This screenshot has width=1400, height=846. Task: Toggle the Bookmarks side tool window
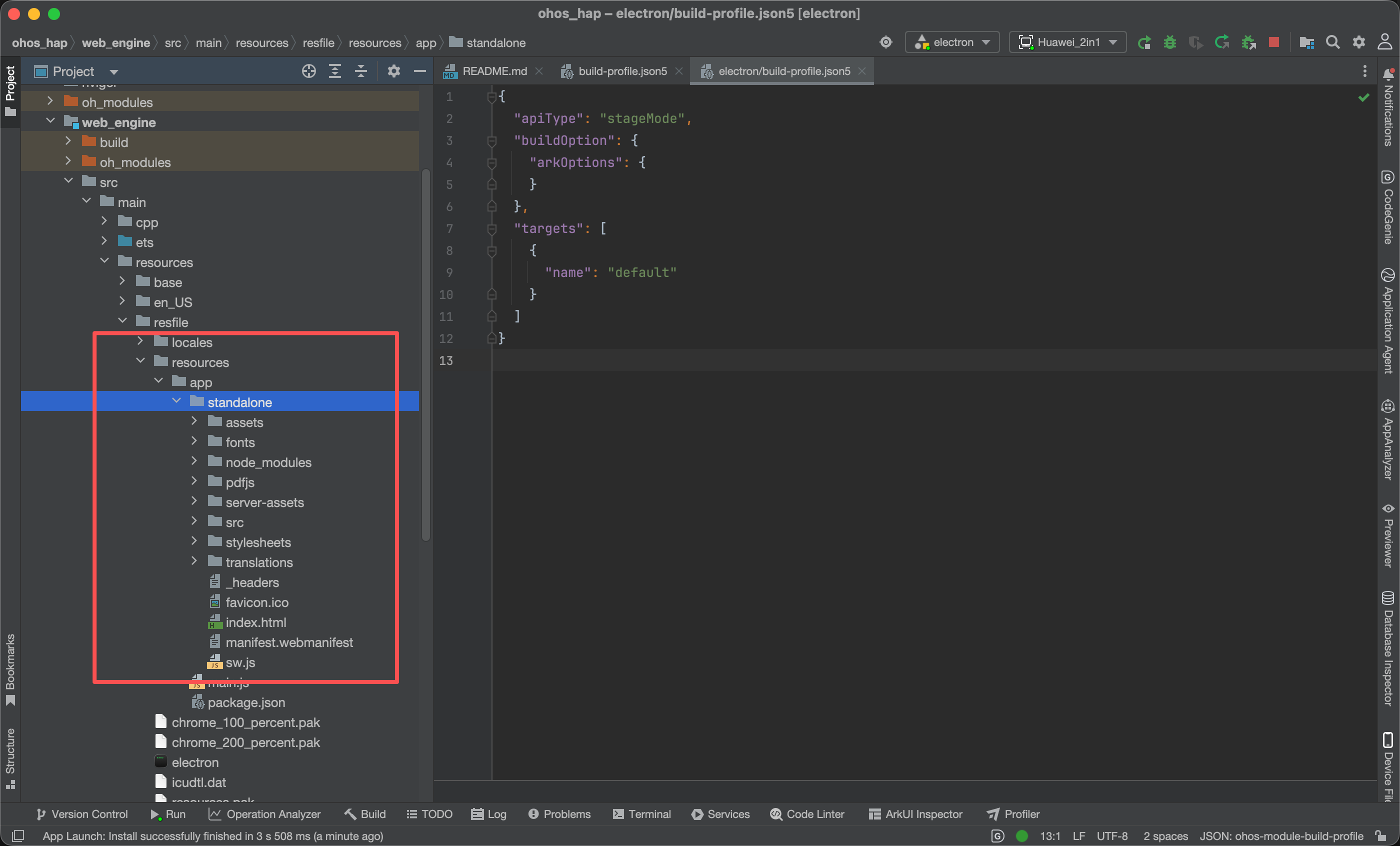pyautogui.click(x=10, y=669)
